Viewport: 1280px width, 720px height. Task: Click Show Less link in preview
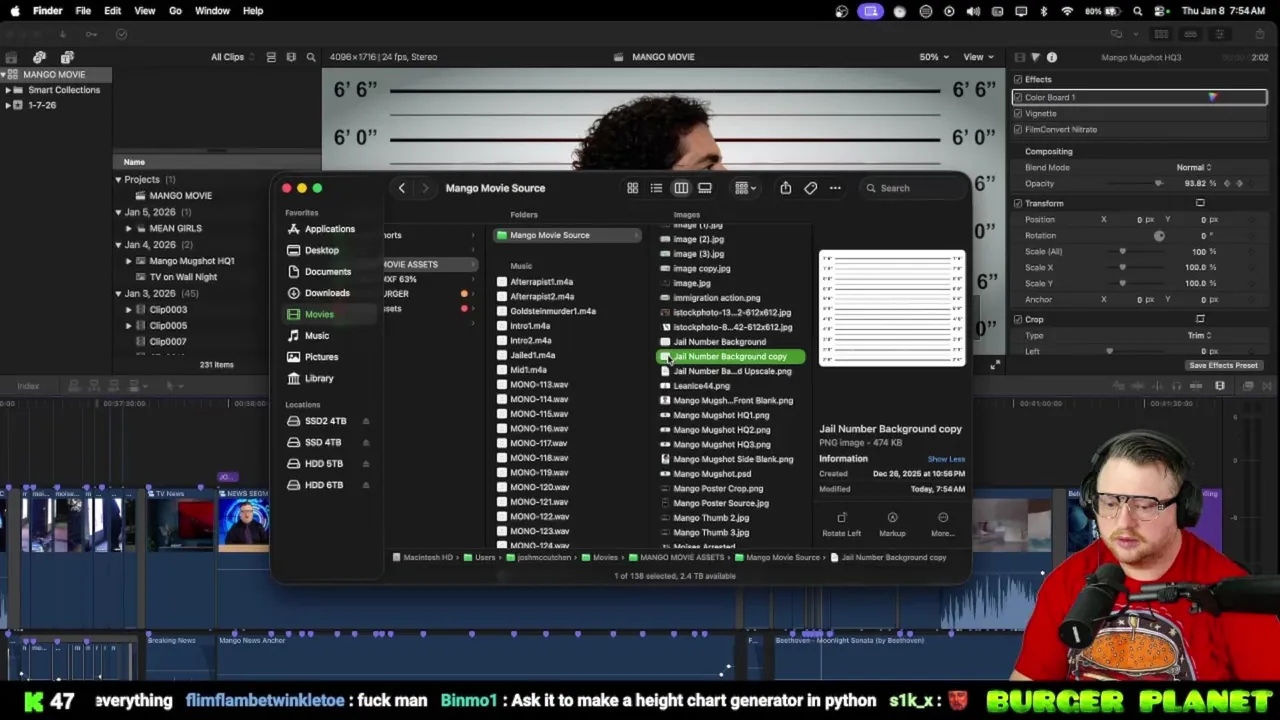[x=946, y=459]
